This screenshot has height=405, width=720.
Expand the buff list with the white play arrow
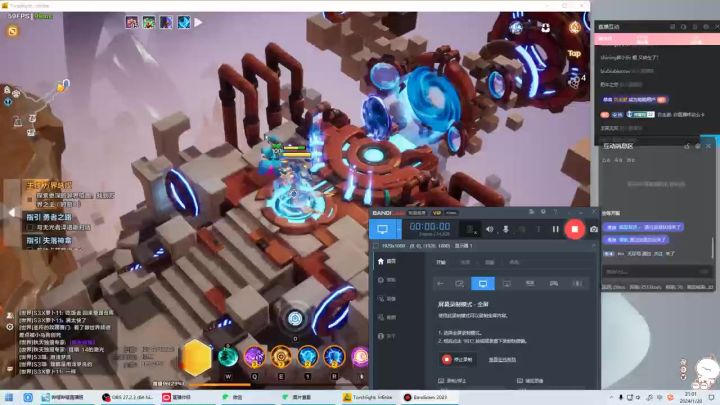tap(198, 22)
